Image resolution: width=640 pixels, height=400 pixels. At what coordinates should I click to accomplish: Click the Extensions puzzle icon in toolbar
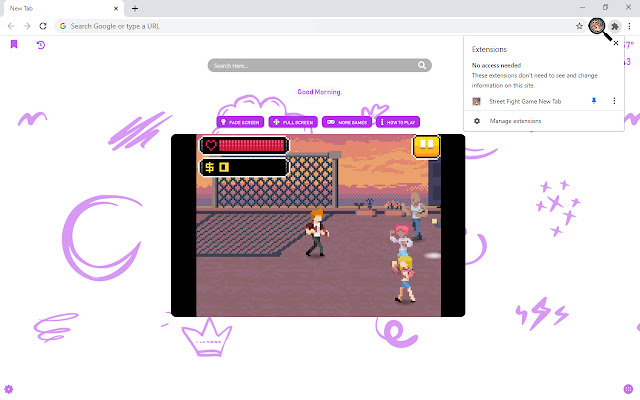615,26
